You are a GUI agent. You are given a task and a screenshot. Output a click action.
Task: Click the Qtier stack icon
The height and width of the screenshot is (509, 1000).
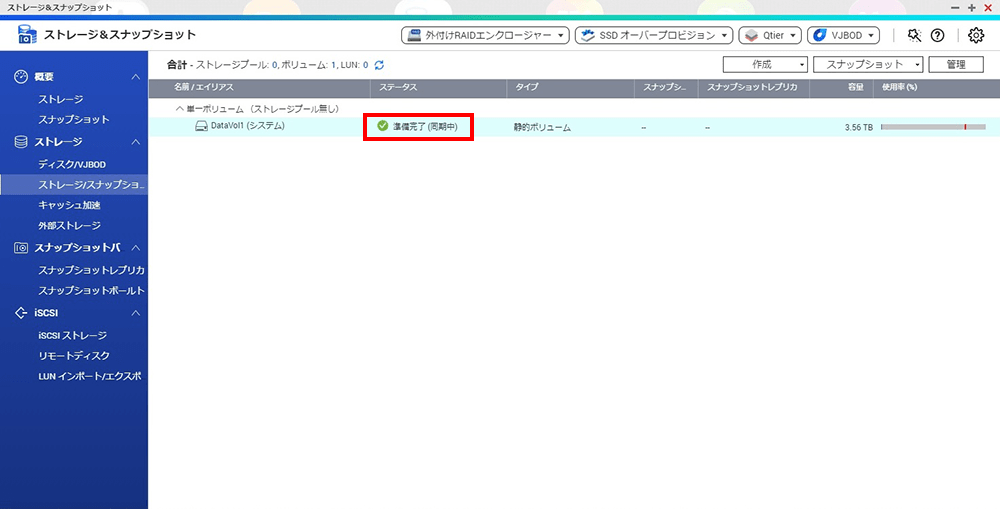(752, 35)
